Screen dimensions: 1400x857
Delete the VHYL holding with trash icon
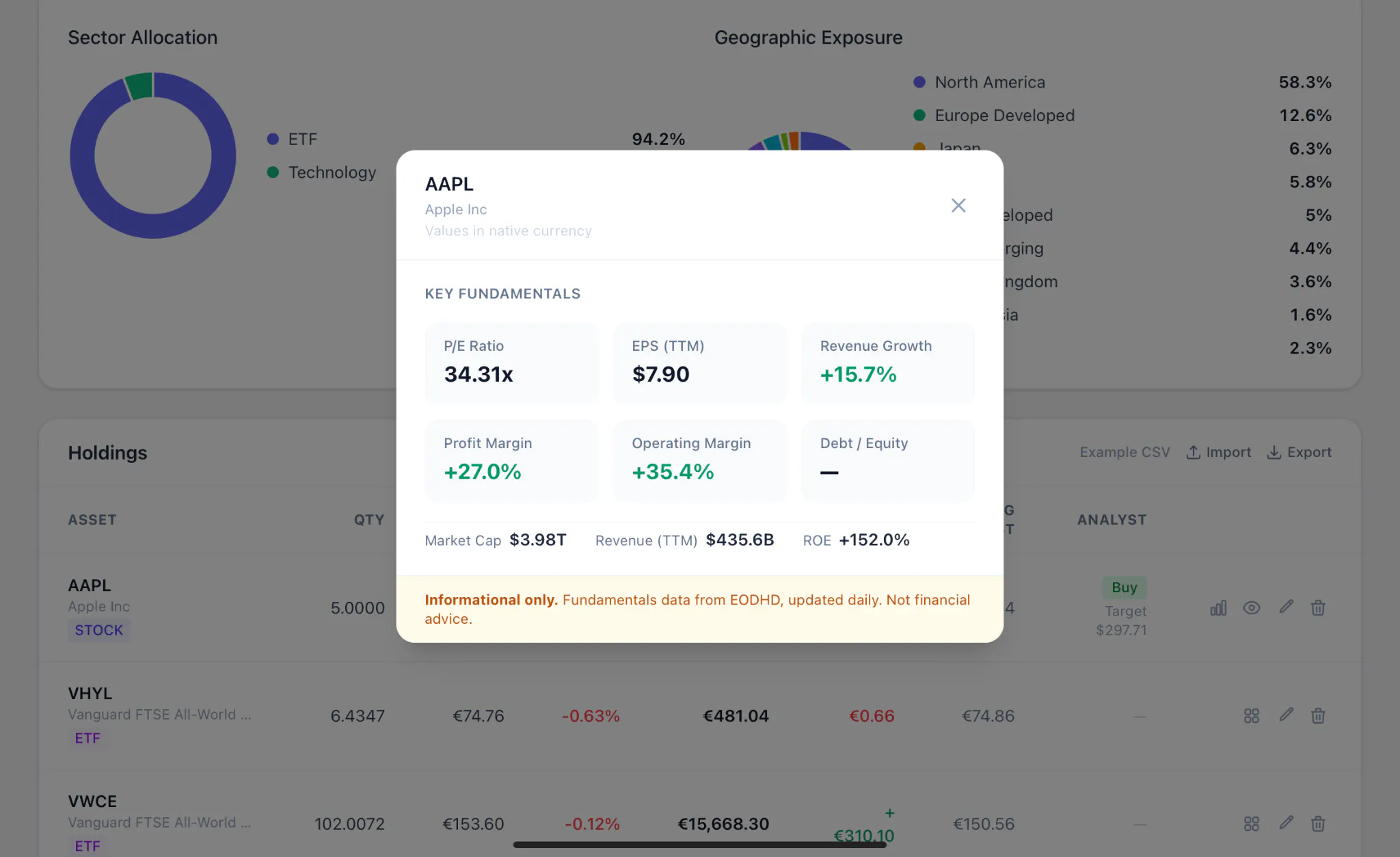tap(1318, 715)
